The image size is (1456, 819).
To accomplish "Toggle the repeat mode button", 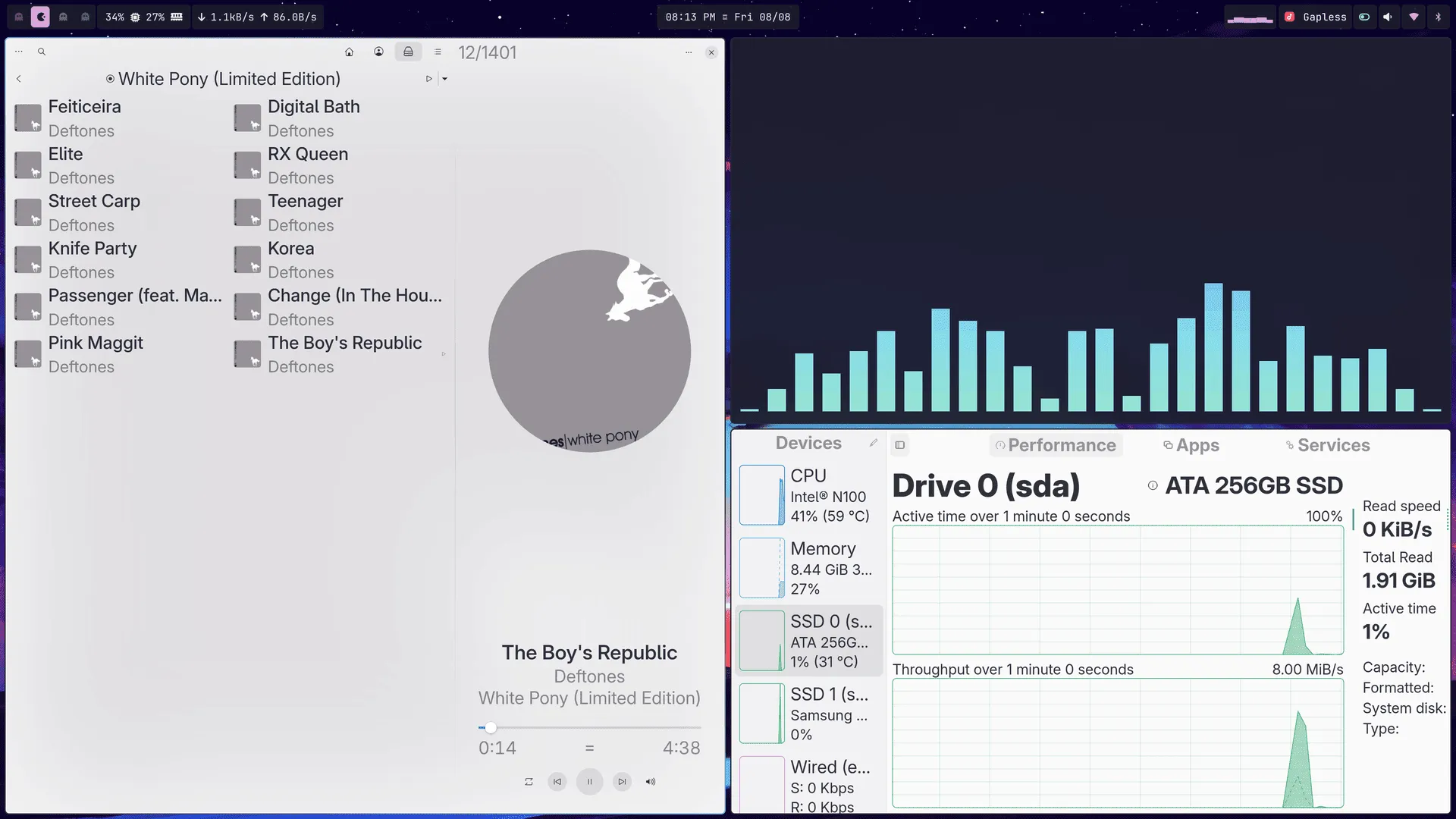I will click(529, 782).
